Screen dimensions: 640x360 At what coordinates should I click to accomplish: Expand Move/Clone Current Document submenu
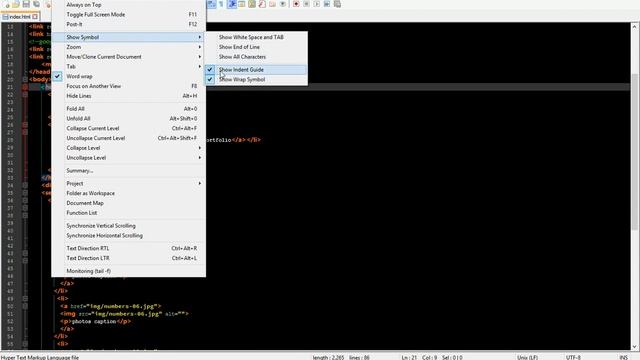(x=128, y=57)
